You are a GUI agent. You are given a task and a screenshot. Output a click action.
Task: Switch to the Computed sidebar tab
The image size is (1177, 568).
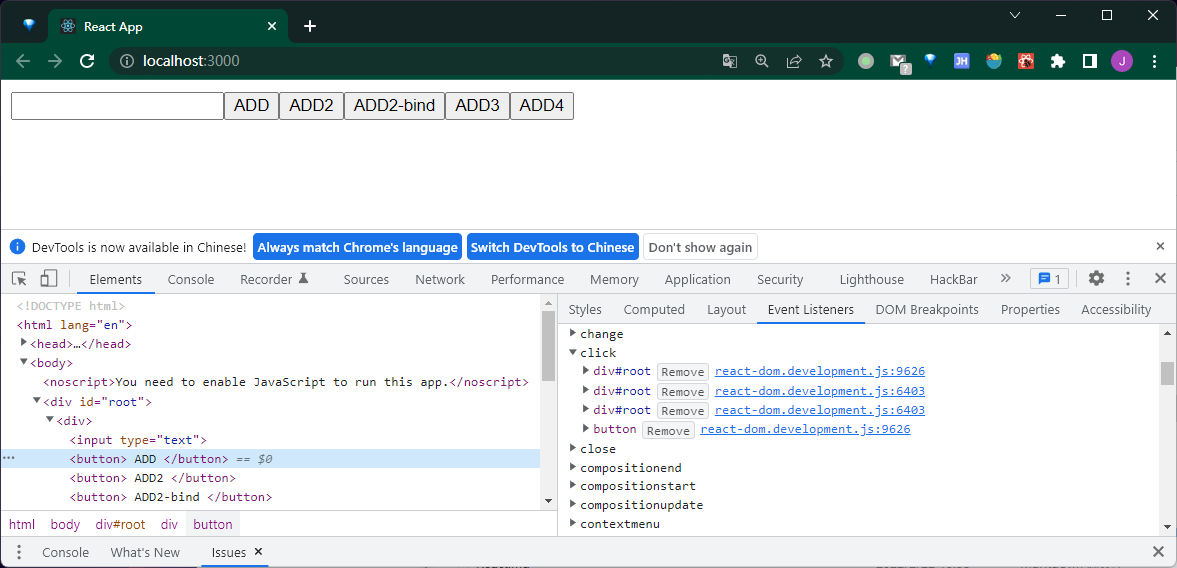(655, 309)
